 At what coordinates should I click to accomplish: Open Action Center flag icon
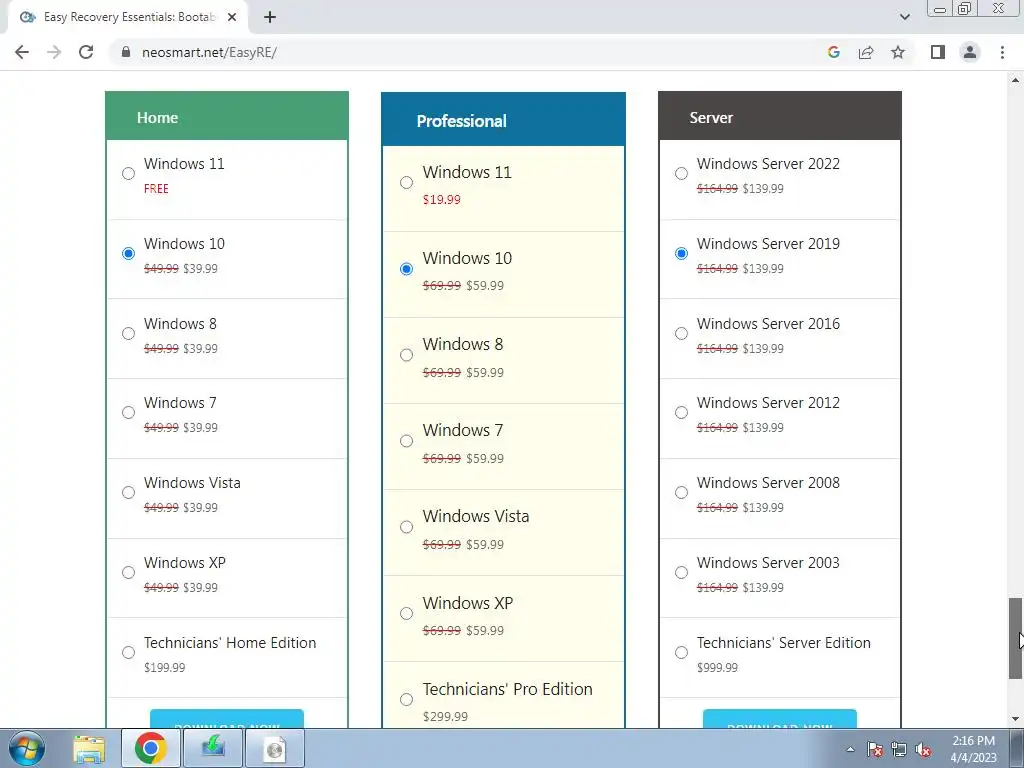874,749
